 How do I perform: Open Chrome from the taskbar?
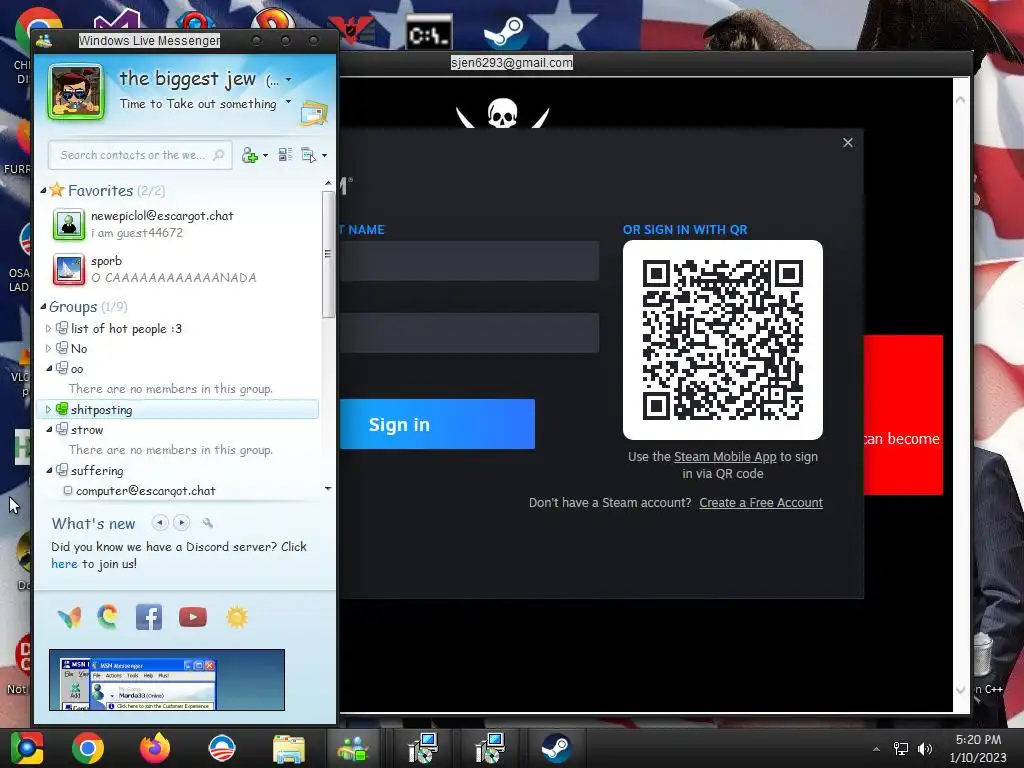pos(88,748)
